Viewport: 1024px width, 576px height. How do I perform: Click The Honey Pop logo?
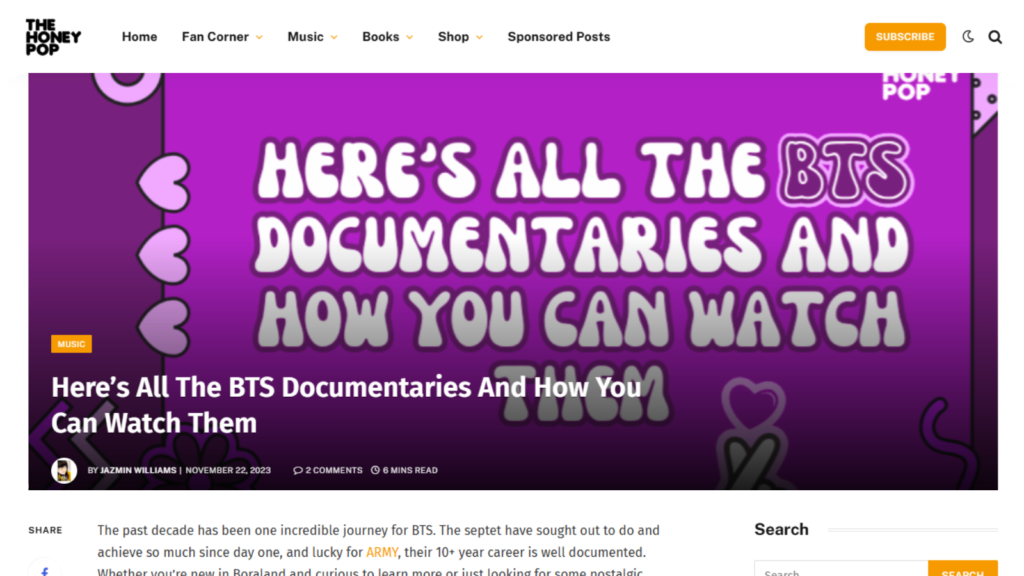point(54,37)
